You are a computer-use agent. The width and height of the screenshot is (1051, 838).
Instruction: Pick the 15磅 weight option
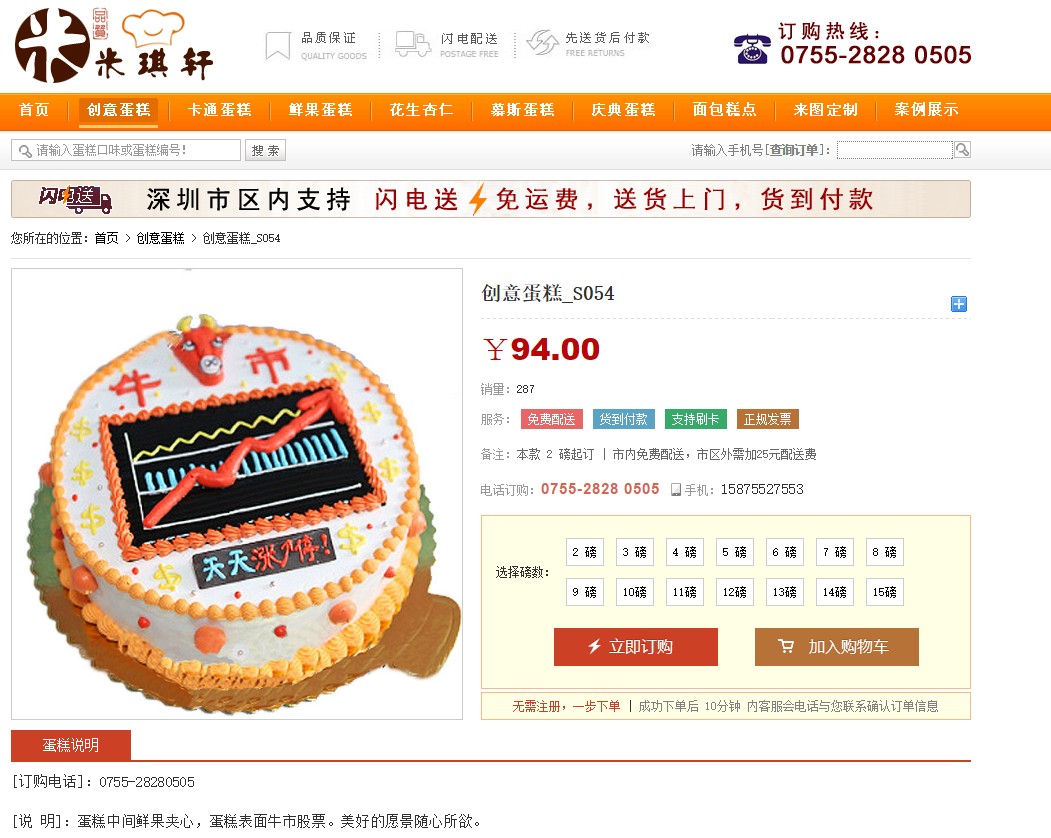click(x=884, y=591)
